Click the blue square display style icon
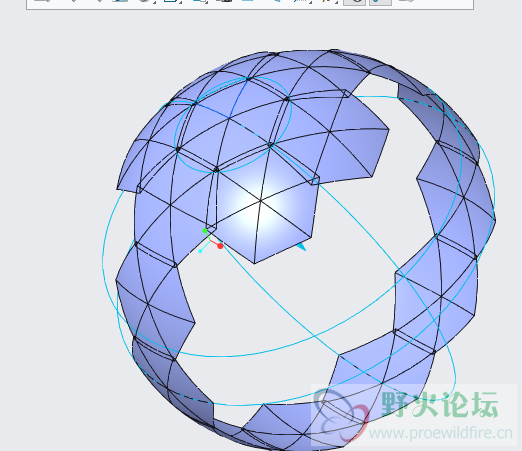522x451 pixels. (x=170, y=1)
